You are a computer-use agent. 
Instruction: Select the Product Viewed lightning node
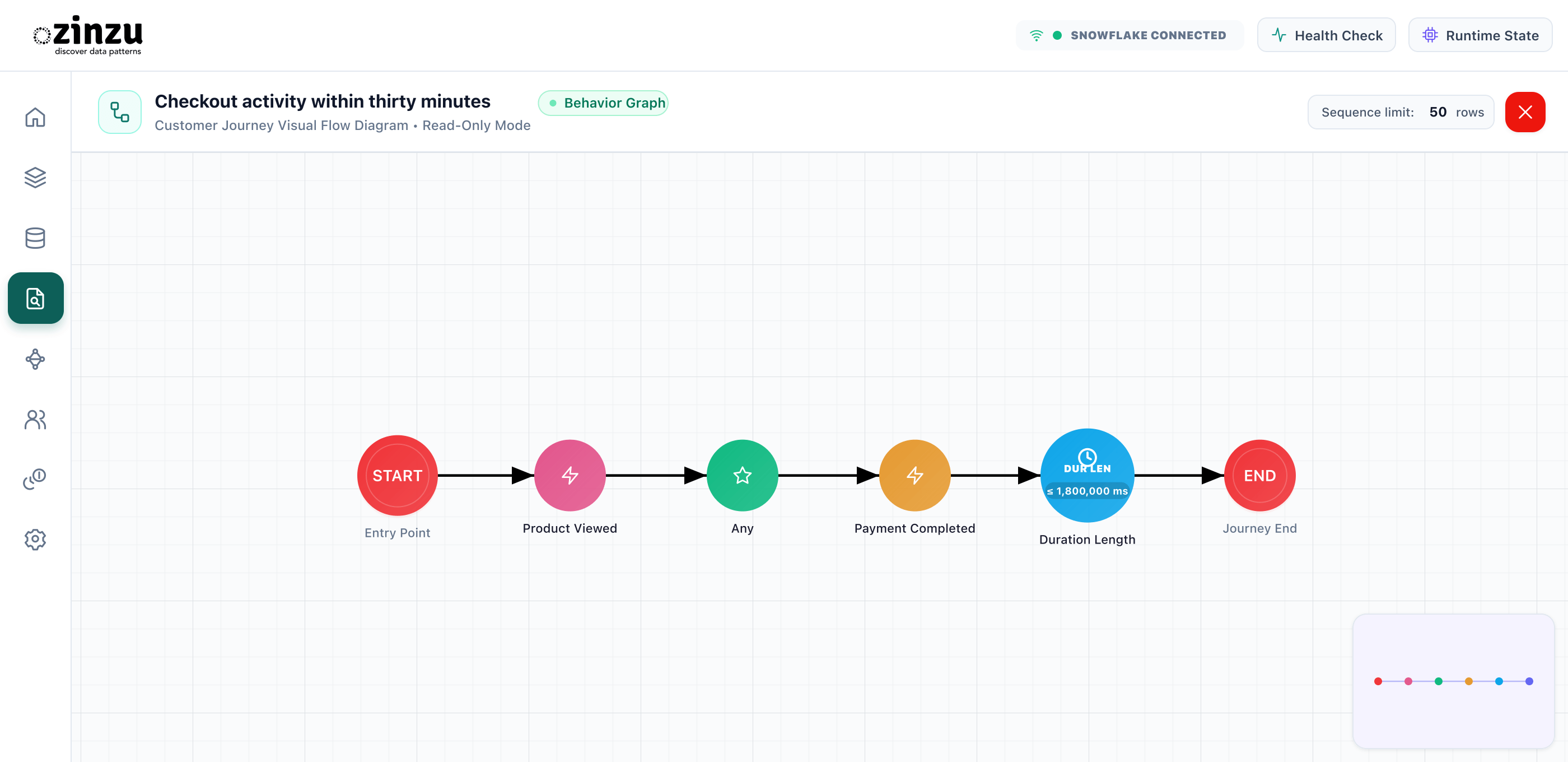570,475
